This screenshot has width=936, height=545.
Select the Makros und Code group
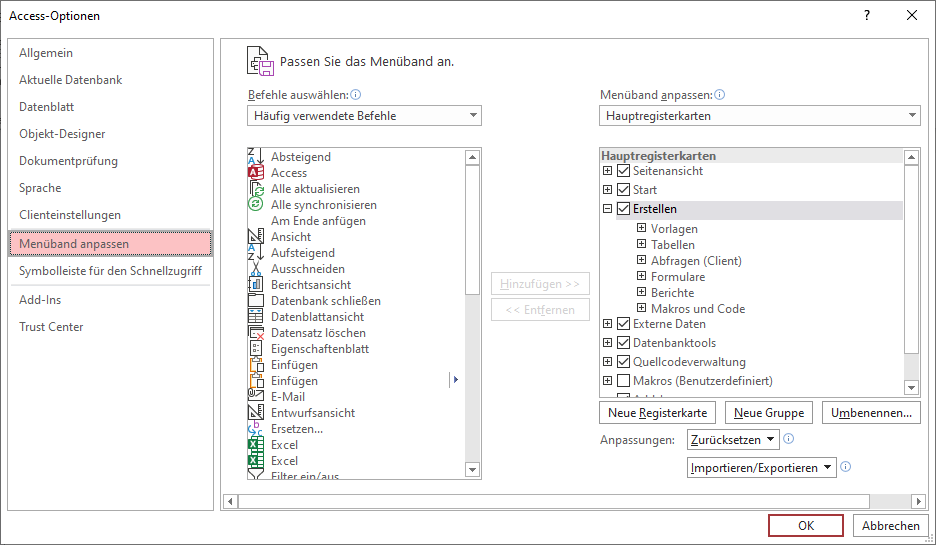pyautogui.click(x=698, y=309)
